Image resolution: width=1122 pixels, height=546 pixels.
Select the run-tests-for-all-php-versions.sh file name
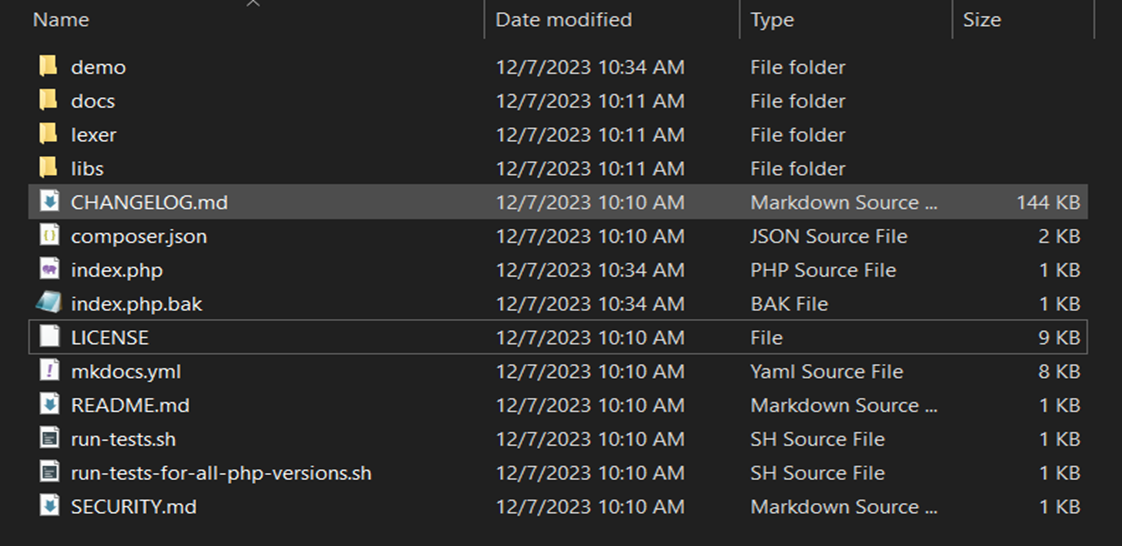coord(221,473)
